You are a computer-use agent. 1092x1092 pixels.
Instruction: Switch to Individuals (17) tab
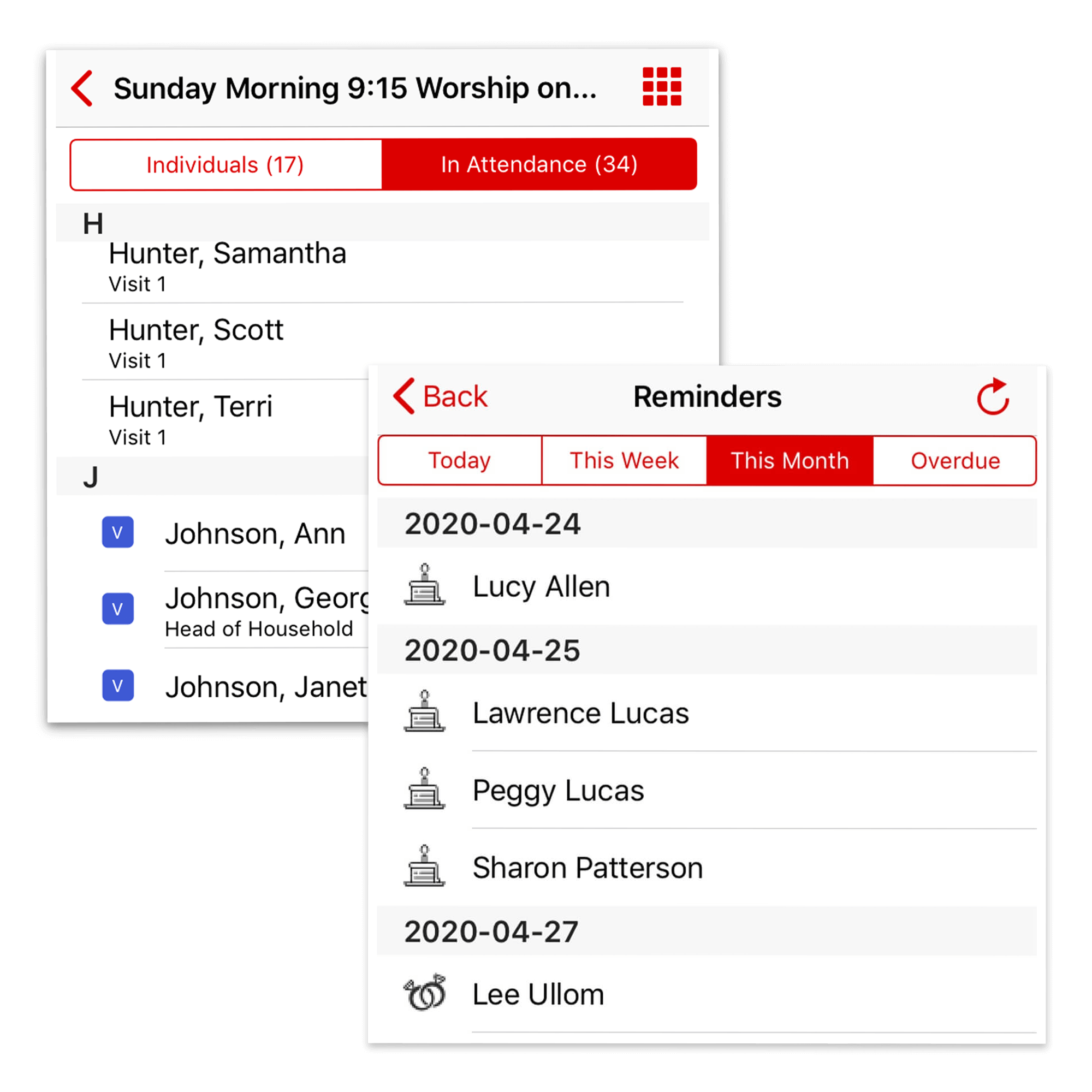point(225,164)
